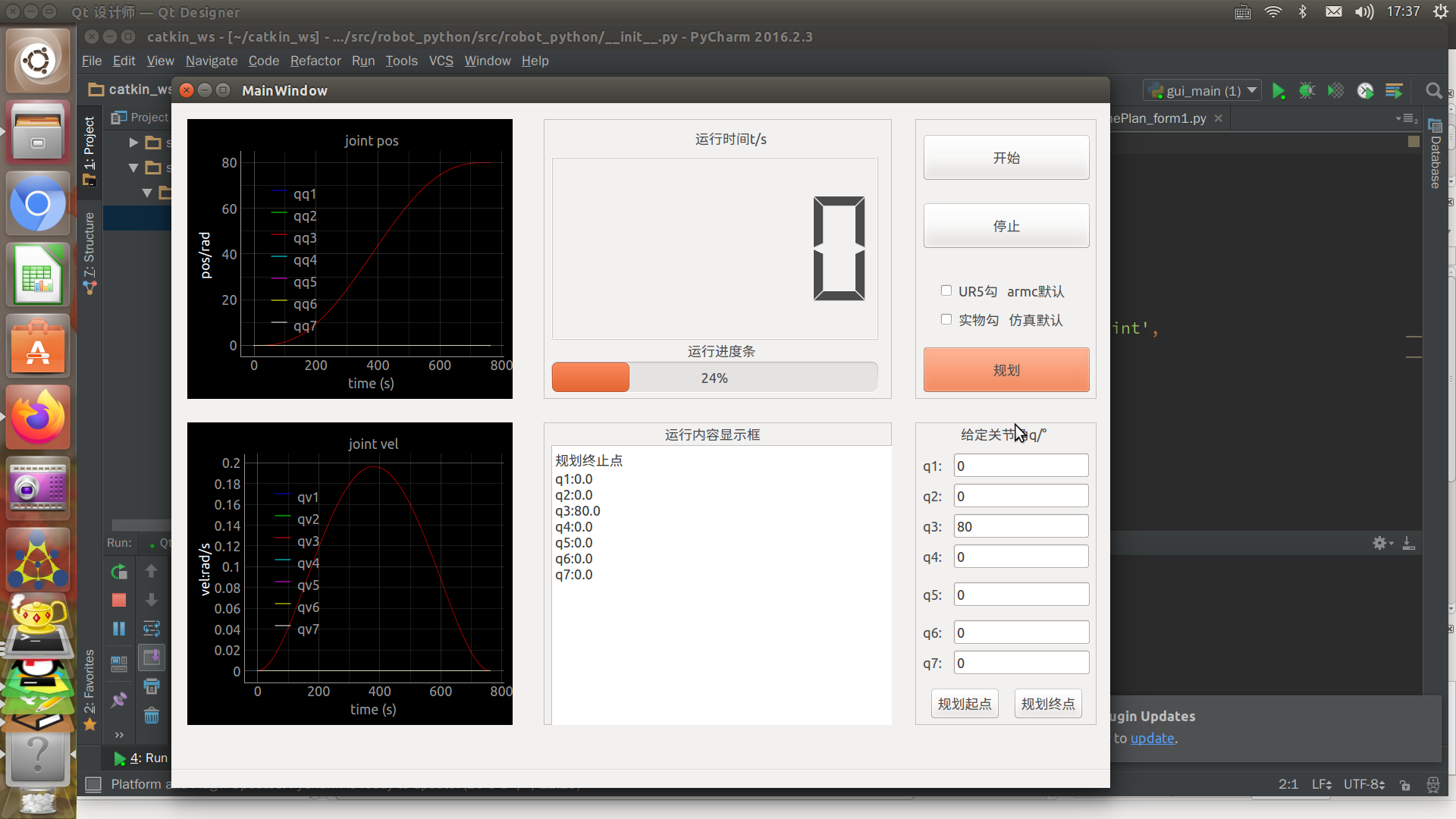Clear all with trash icon in Run panel
Viewport: 1456px width, 819px height.
click(152, 715)
